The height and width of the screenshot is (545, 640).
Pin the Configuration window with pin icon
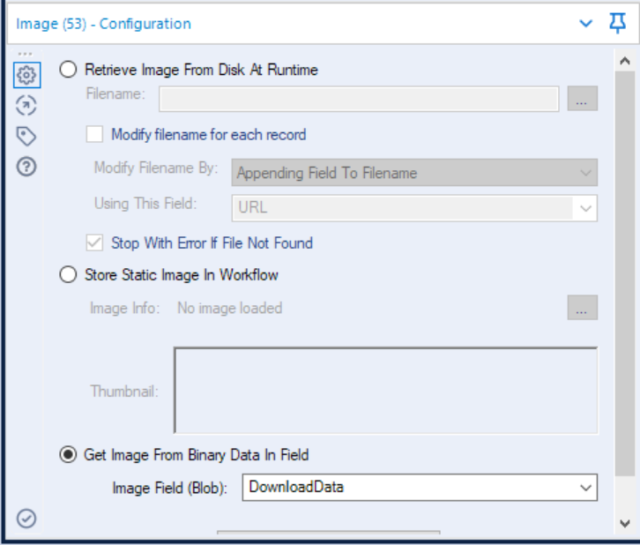click(617, 23)
